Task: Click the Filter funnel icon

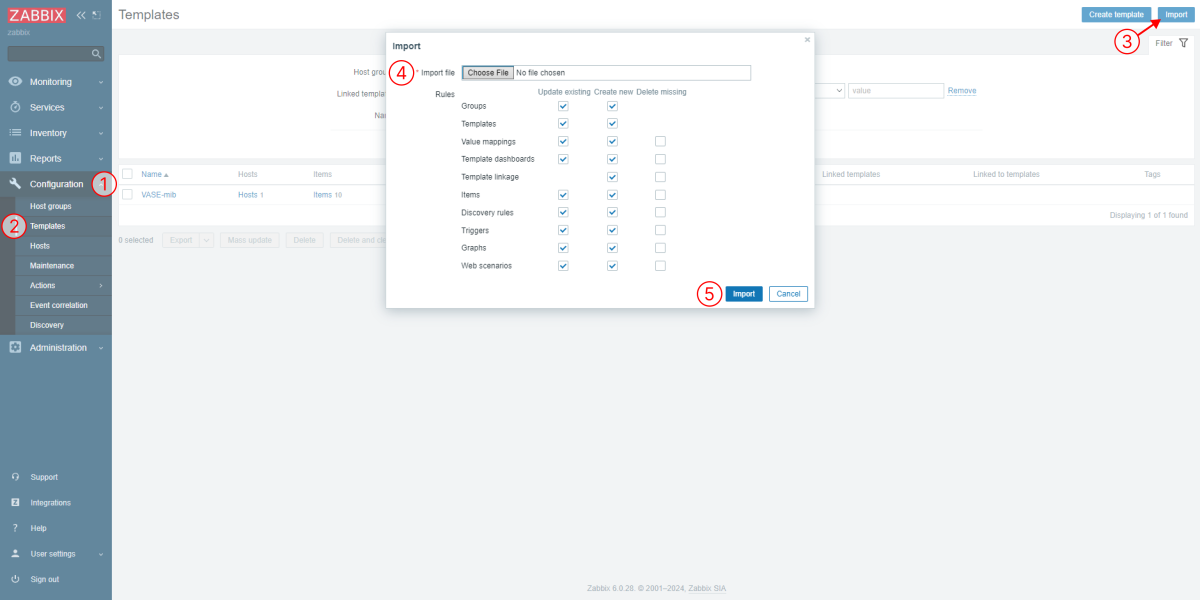Action: [x=1184, y=43]
